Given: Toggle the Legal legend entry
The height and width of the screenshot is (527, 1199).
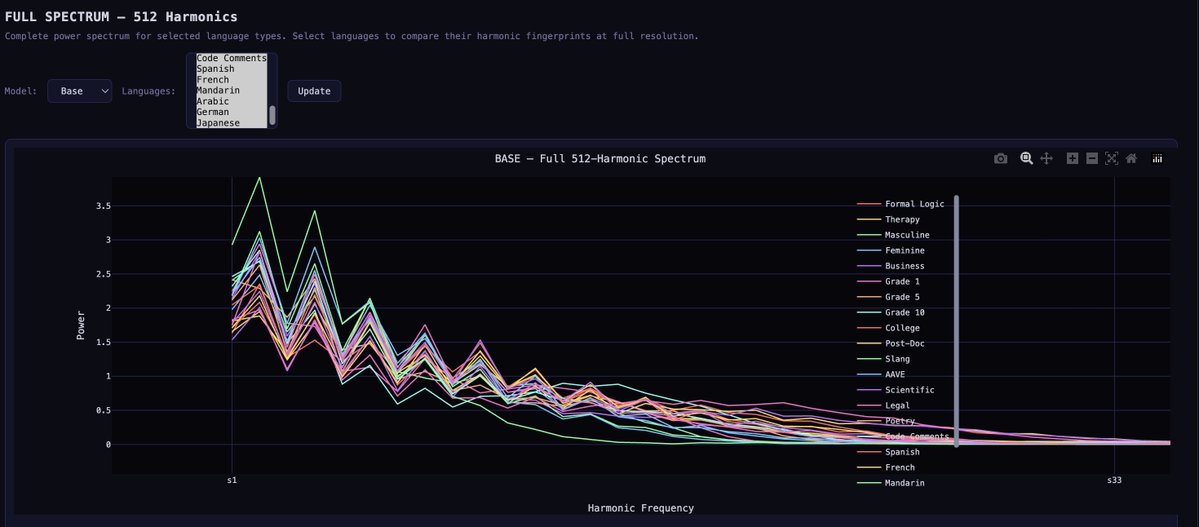Looking at the screenshot, I should click(x=884, y=405).
